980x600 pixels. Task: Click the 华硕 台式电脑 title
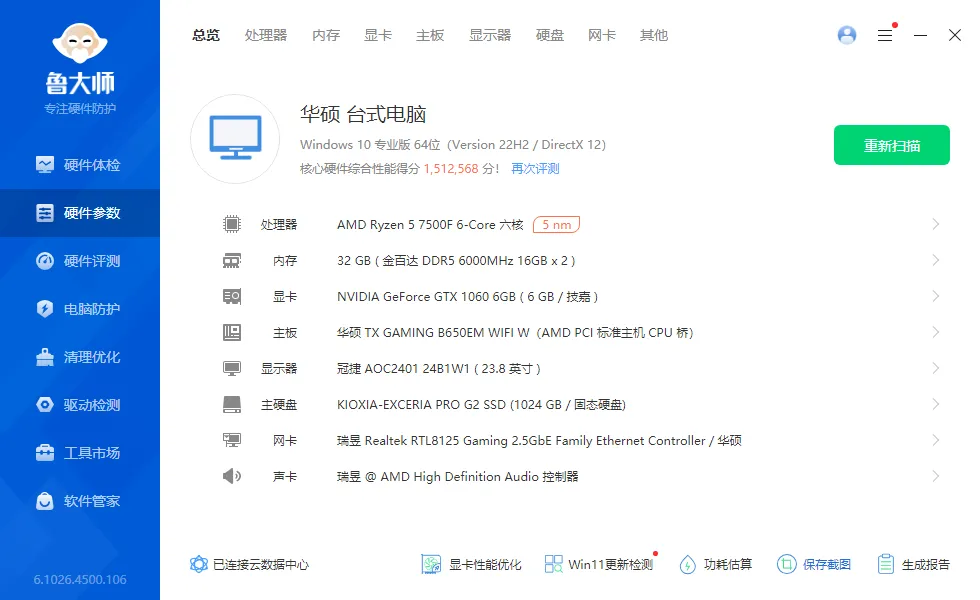point(363,114)
